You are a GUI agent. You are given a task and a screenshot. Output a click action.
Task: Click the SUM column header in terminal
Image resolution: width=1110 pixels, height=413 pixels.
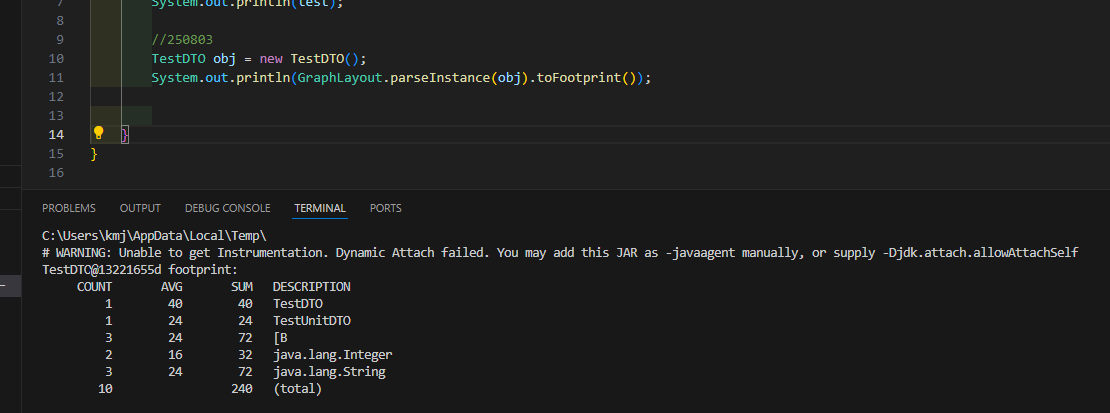click(x=242, y=287)
